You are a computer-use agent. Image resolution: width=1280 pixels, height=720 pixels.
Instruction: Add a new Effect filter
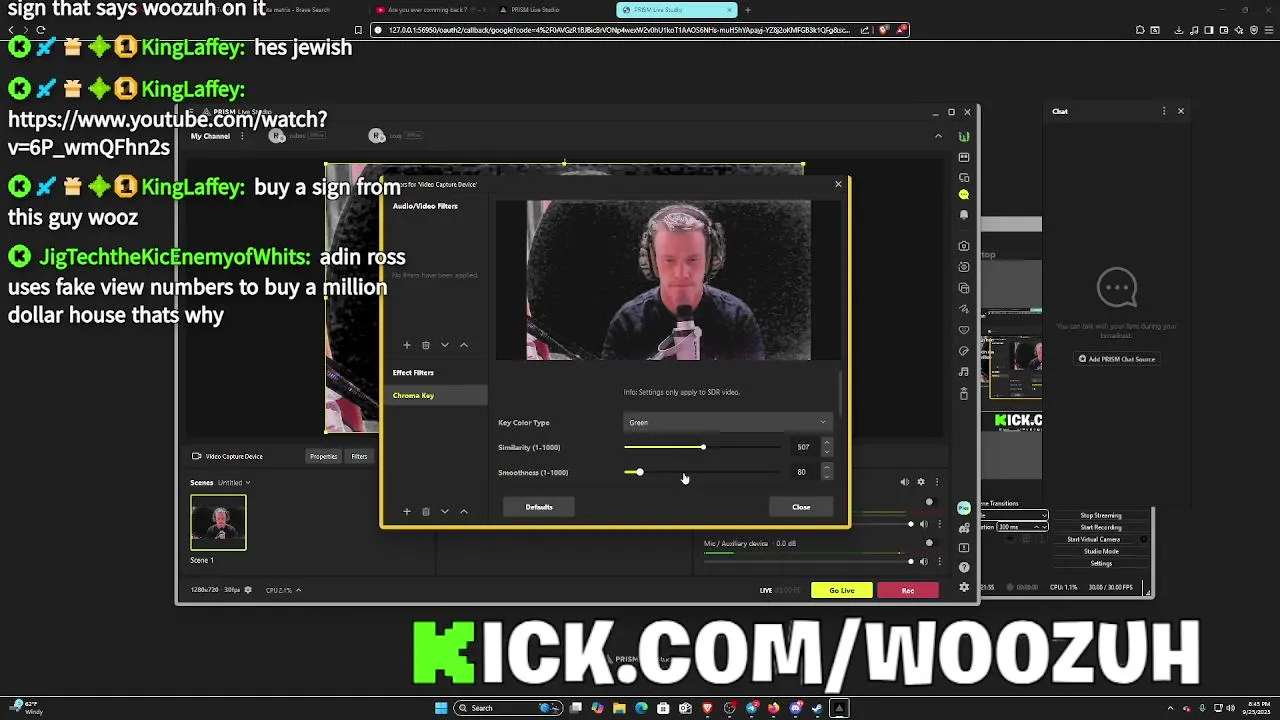[x=407, y=512]
